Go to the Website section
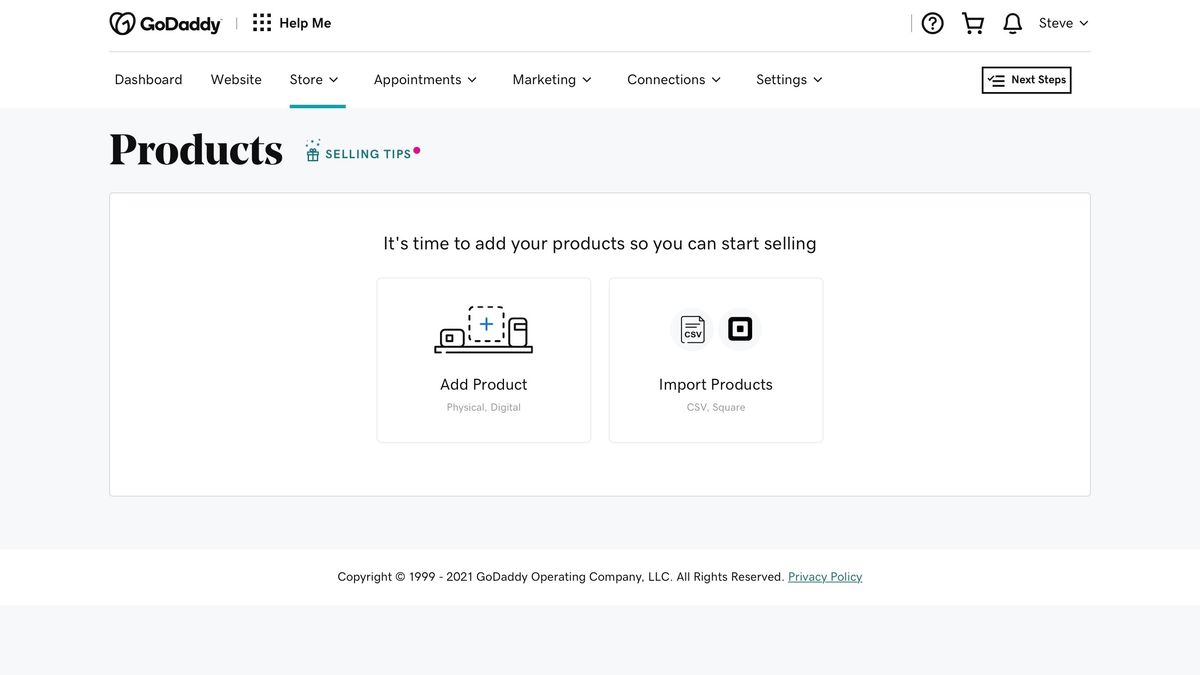This screenshot has height=675, width=1200. (x=235, y=79)
